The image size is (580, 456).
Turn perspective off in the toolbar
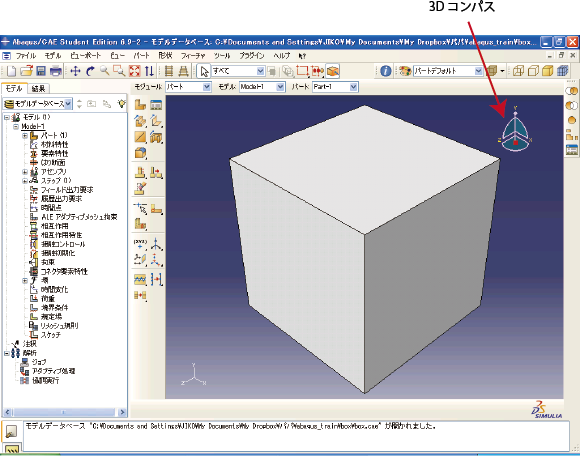[x=169, y=71]
